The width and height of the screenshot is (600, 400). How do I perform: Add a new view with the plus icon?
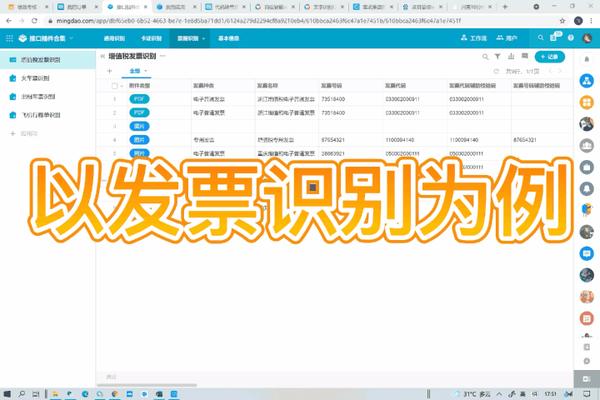pos(110,71)
